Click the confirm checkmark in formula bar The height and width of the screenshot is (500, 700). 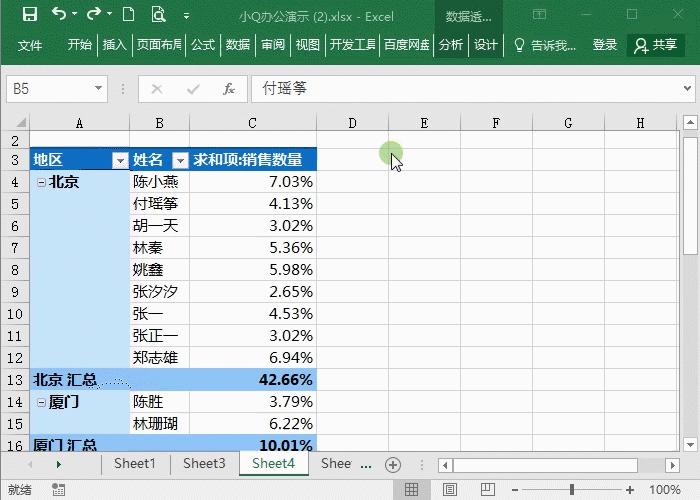193,89
